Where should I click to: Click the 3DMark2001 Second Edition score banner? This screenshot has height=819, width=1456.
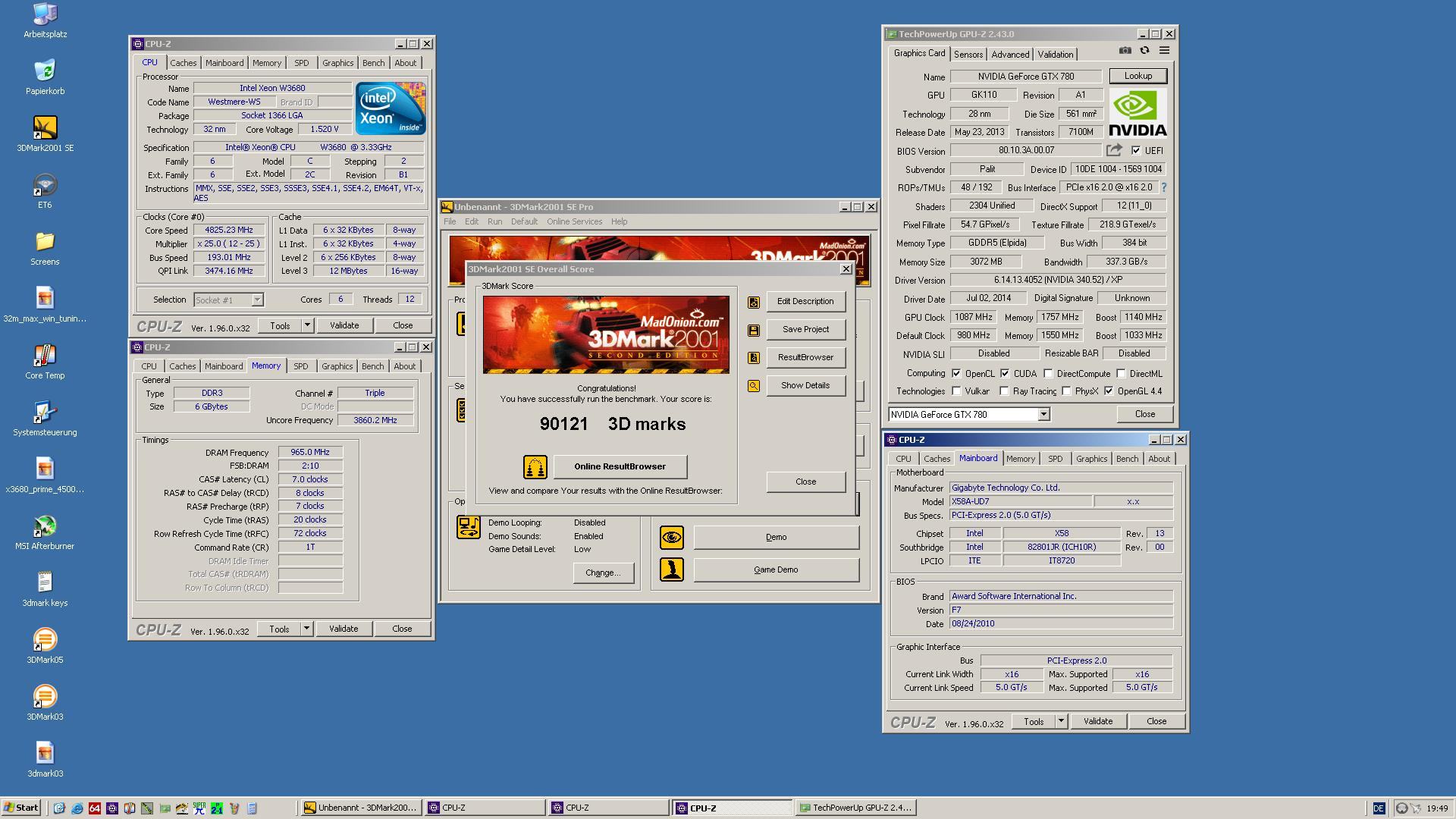[x=606, y=335]
